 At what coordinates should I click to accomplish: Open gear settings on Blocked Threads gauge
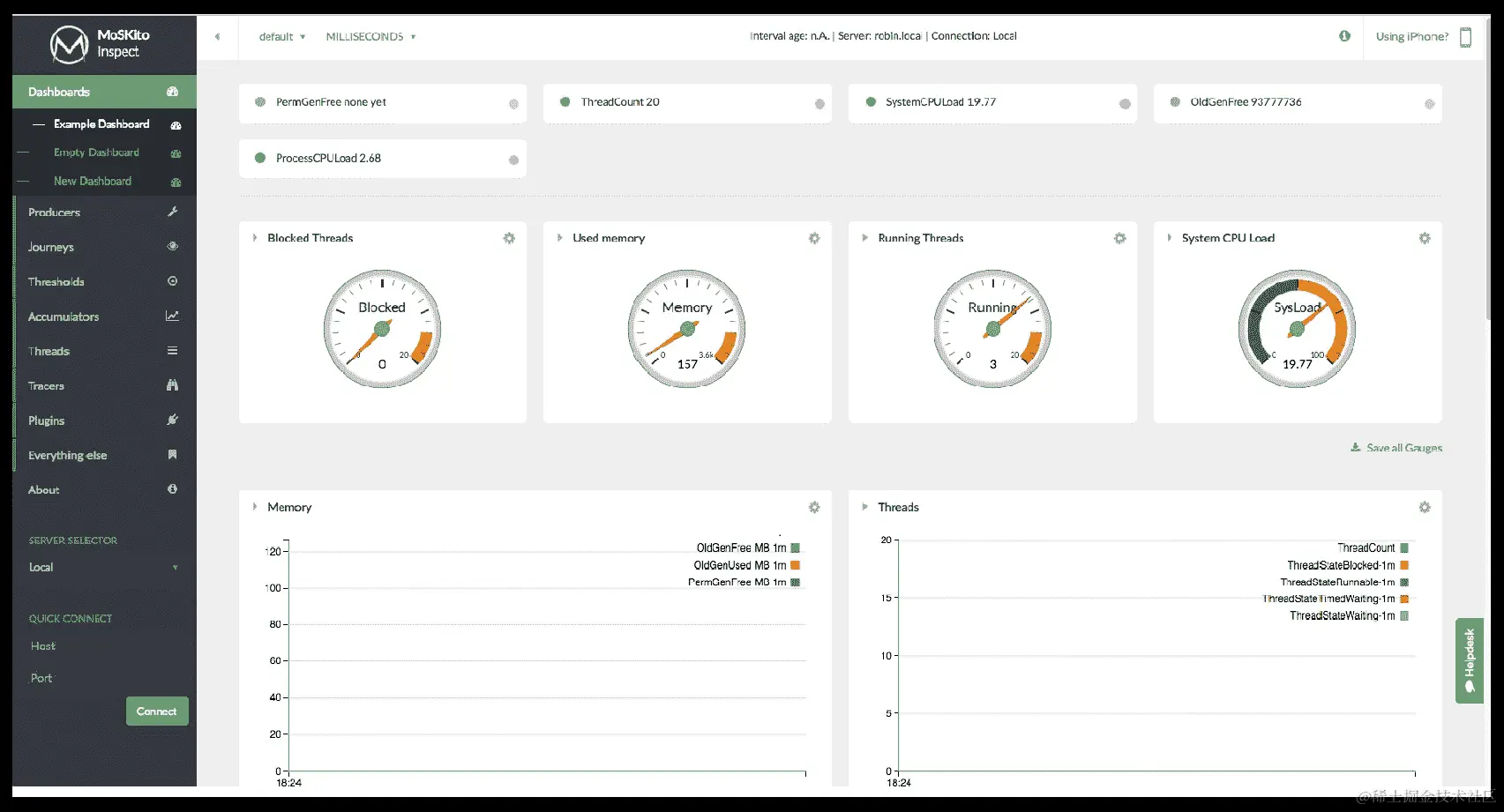click(x=509, y=238)
